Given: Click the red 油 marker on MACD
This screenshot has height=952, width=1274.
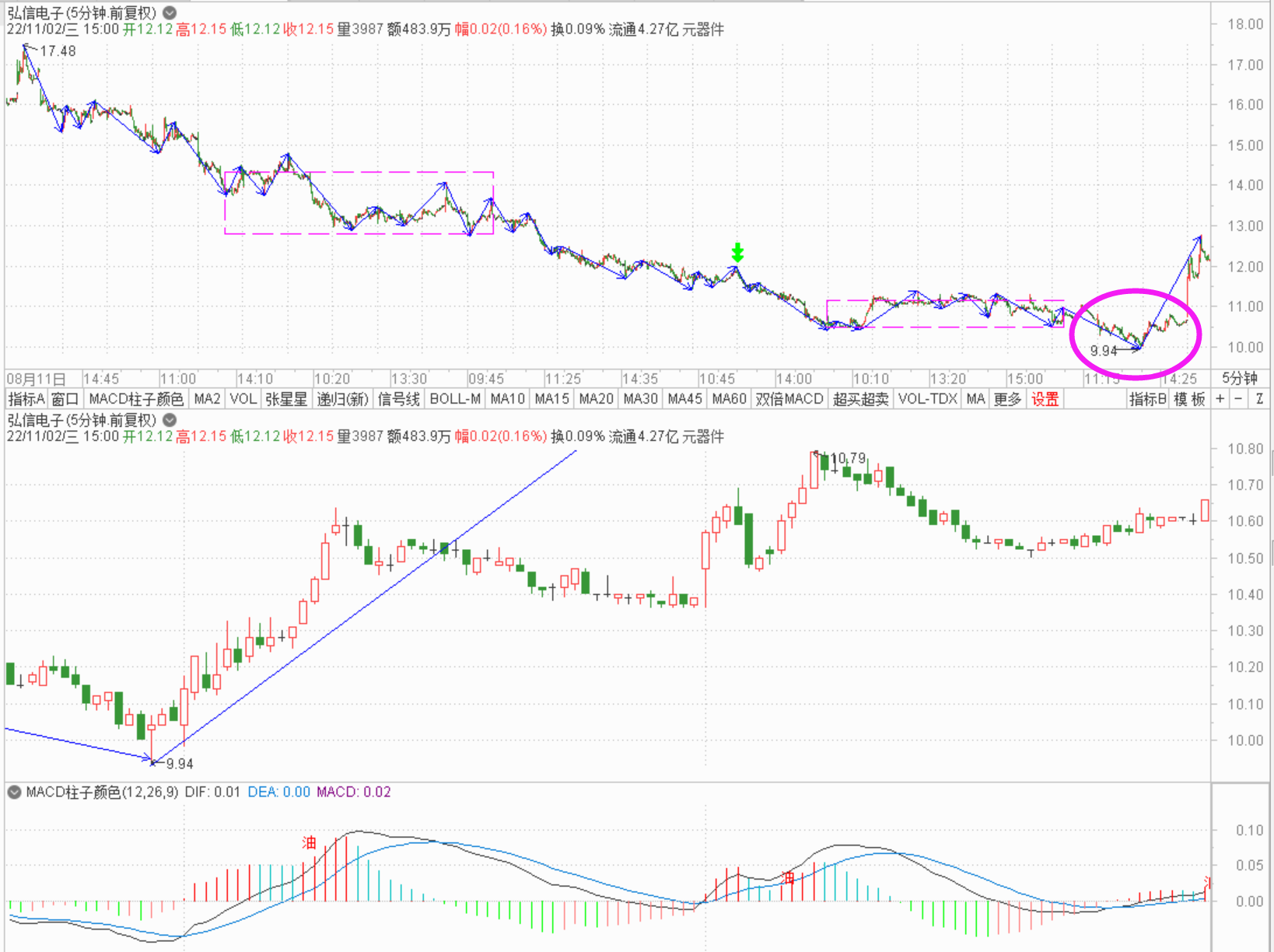Looking at the screenshot, I should pyautogui.click(x=310, y=842).
